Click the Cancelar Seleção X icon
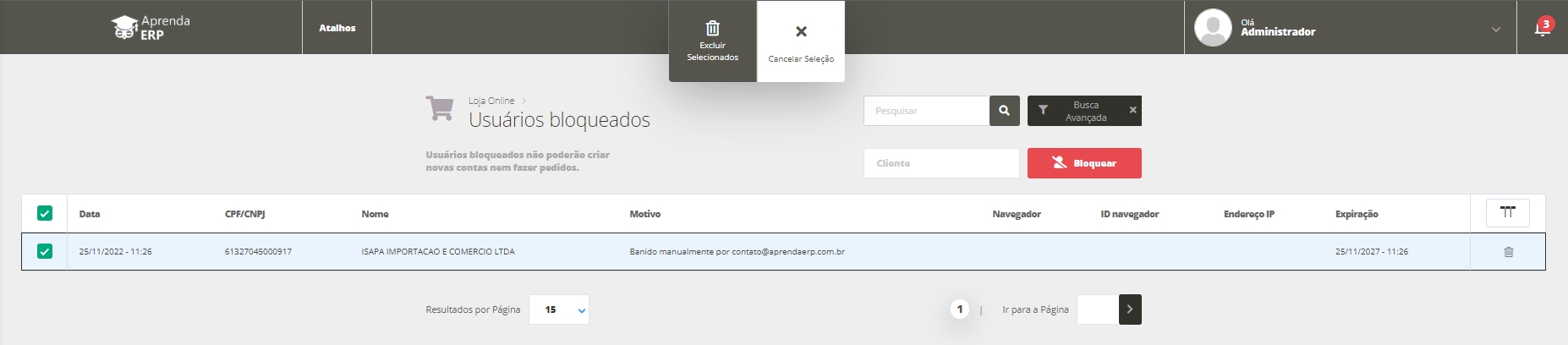 (801, 32)
